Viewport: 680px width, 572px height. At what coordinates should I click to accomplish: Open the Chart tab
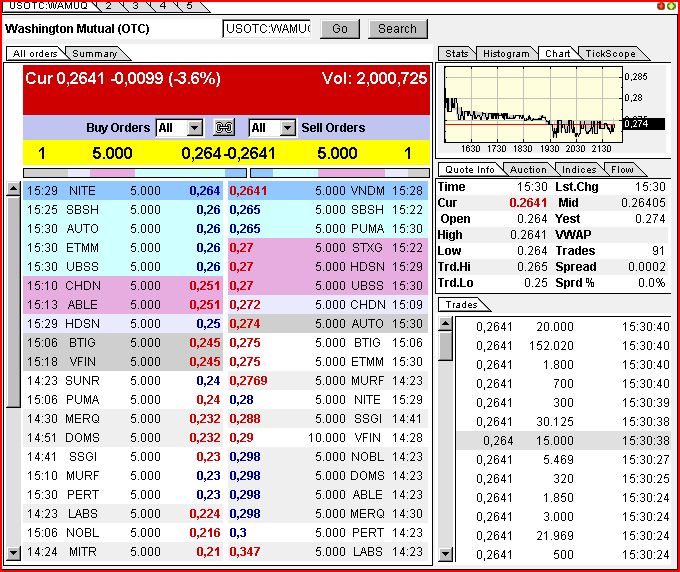pyautogui.click(x=558, y=53)
